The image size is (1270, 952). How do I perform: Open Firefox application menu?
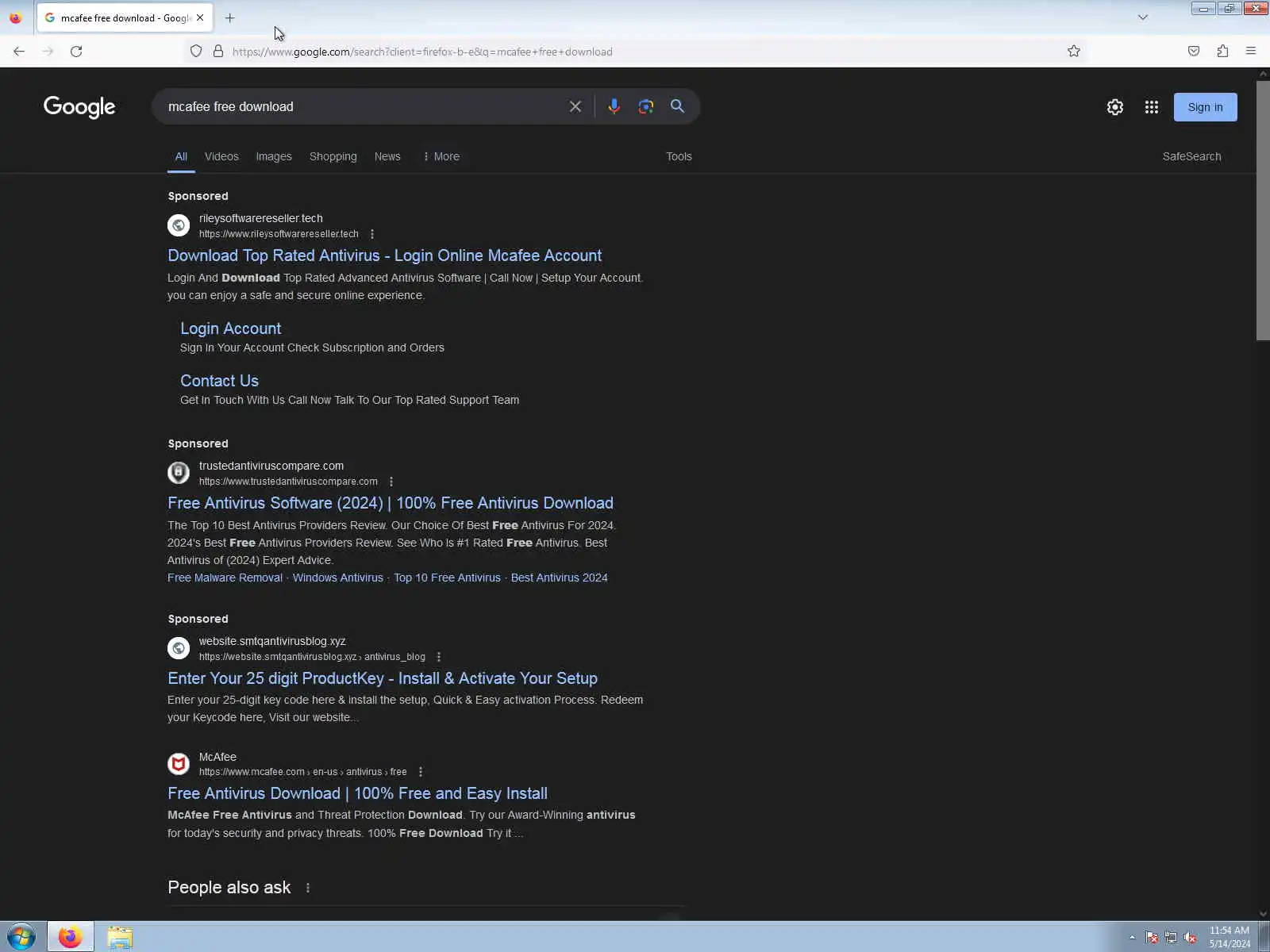pos(1251,52)
